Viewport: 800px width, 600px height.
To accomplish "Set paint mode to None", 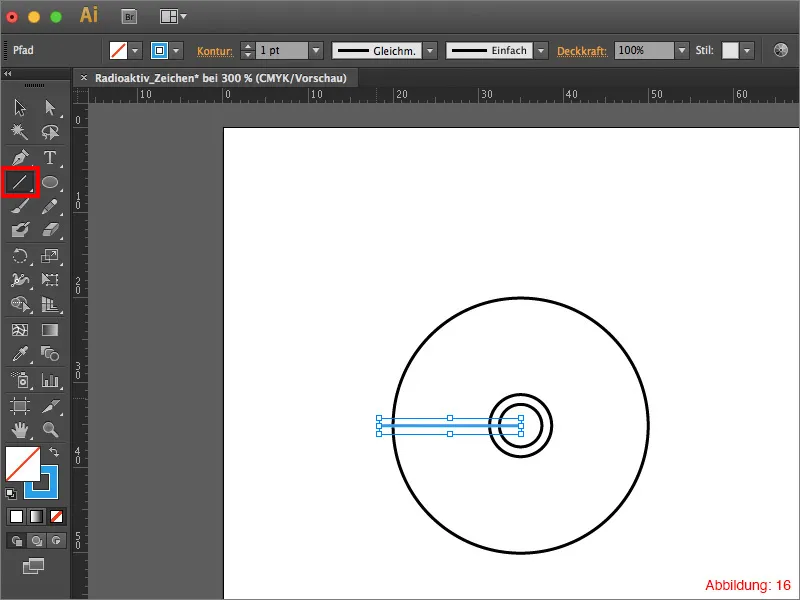I will pyautogui.click(x=56, y=516).
